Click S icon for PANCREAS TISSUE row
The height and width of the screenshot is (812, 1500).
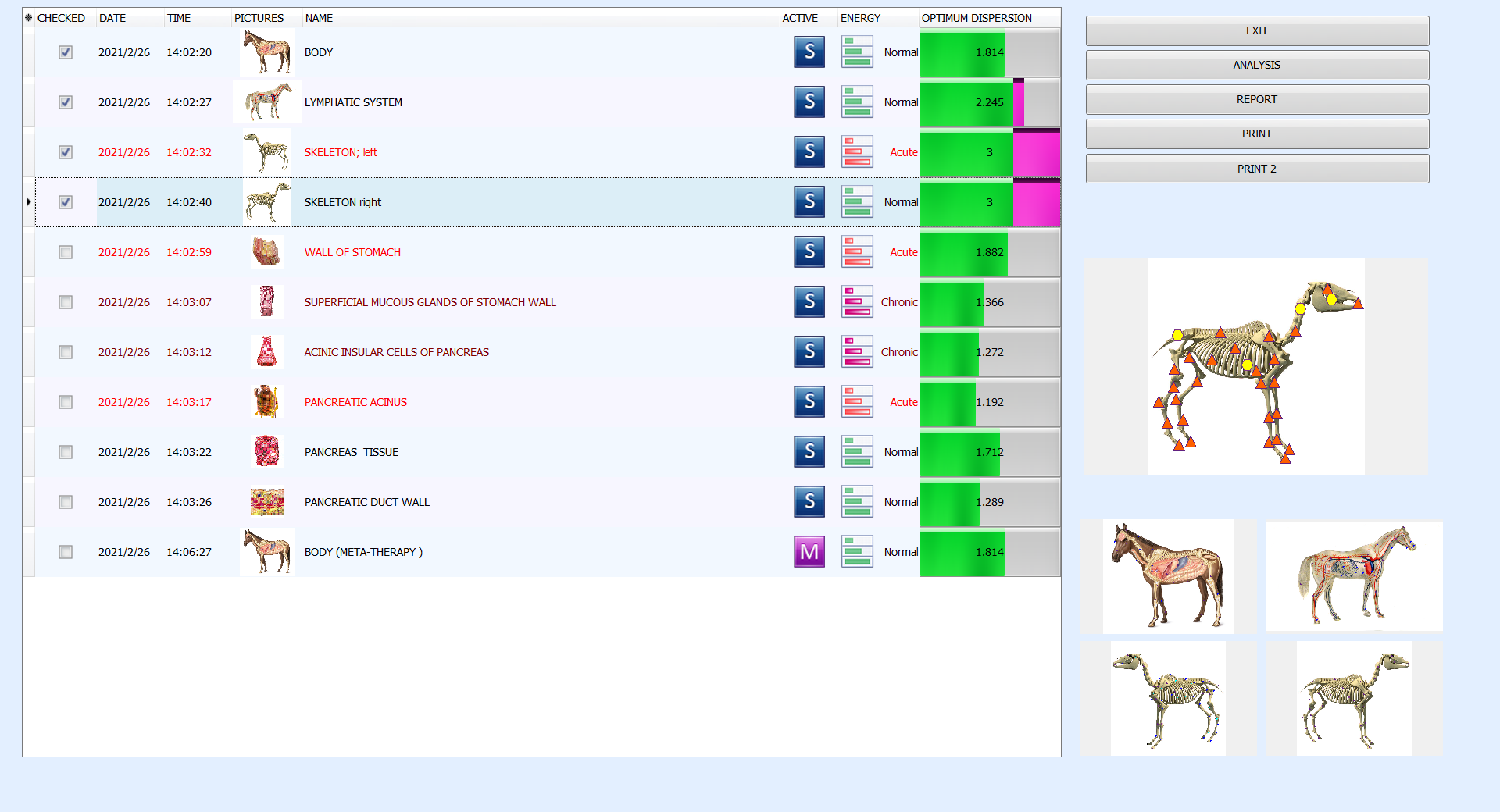pos(809,452)
